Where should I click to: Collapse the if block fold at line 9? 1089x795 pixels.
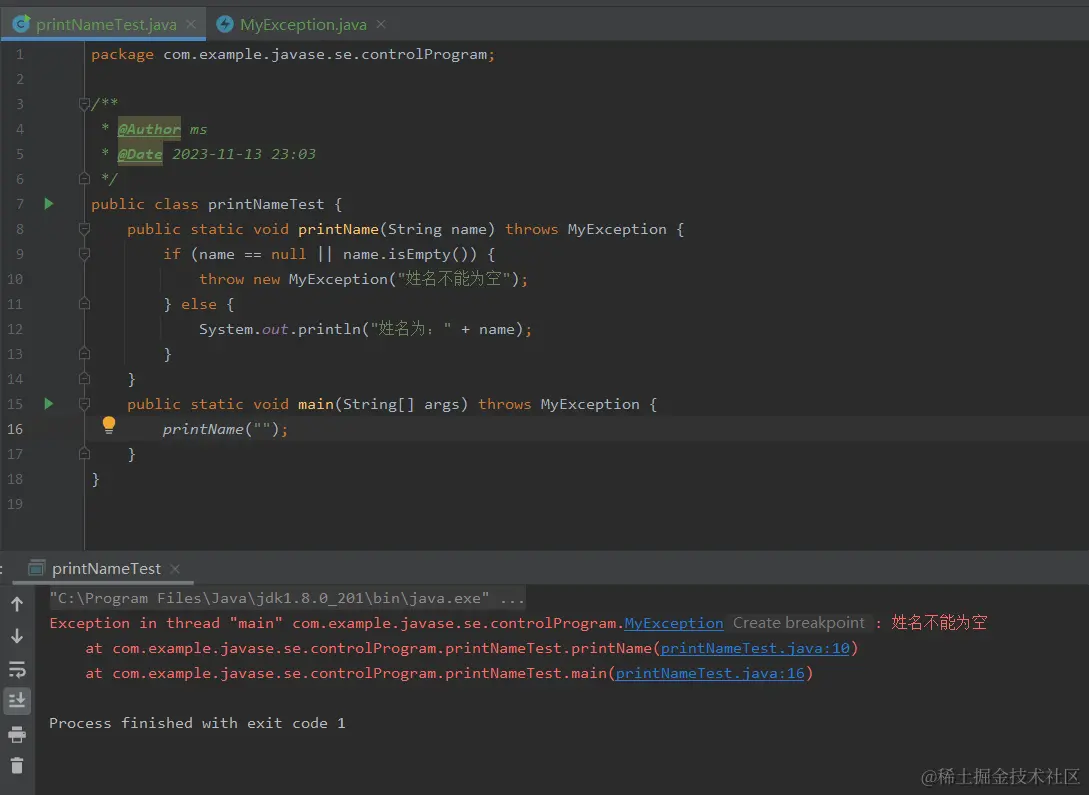84,254
